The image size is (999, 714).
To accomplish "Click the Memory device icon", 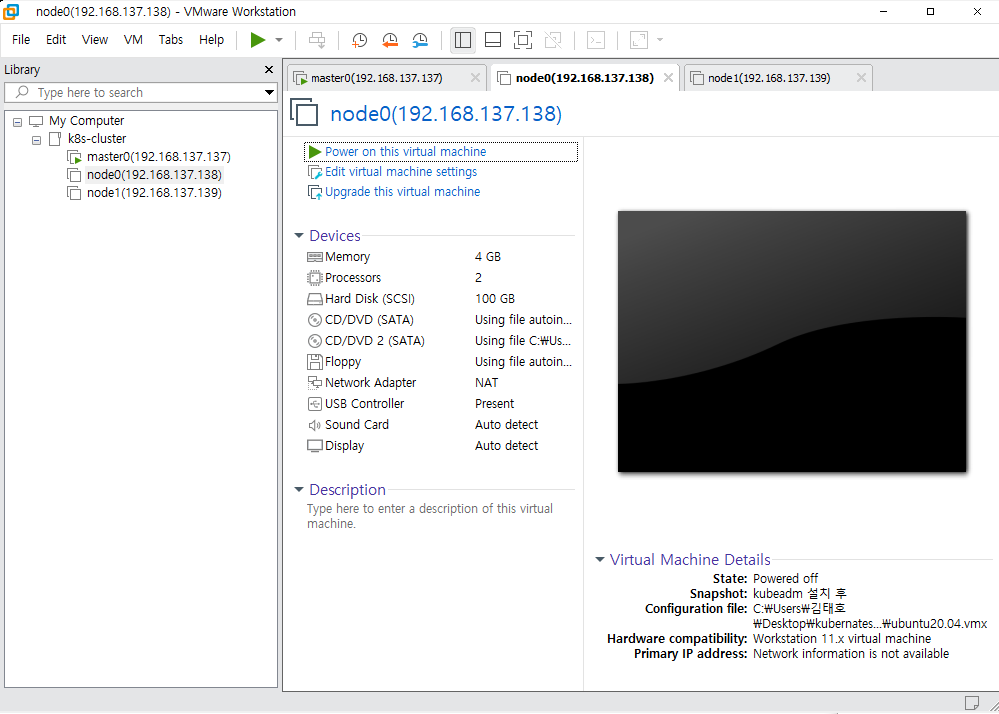I will pos(315,257).
